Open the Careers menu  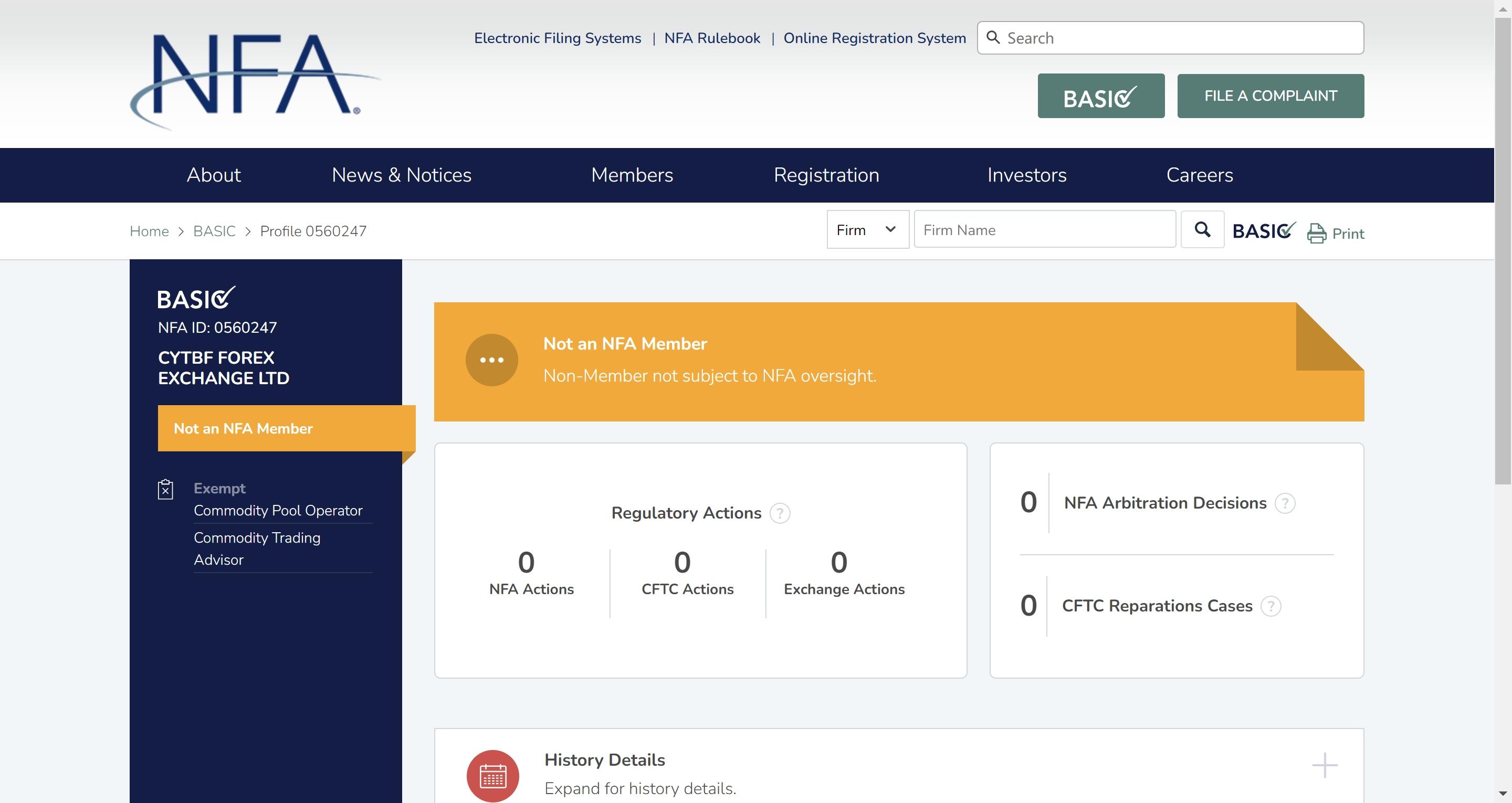pos(1199,175)
